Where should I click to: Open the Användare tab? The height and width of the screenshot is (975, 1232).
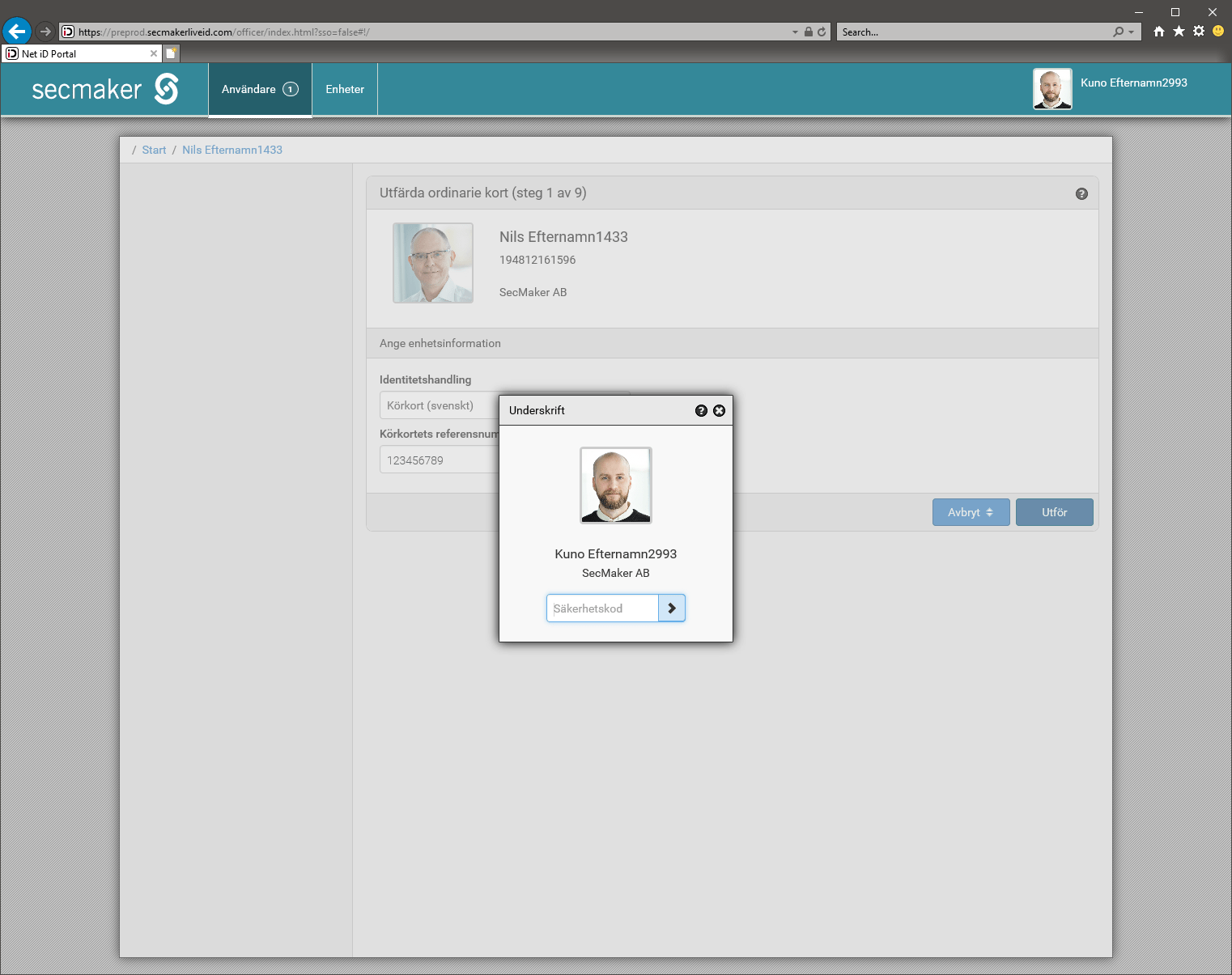point(260,90)
